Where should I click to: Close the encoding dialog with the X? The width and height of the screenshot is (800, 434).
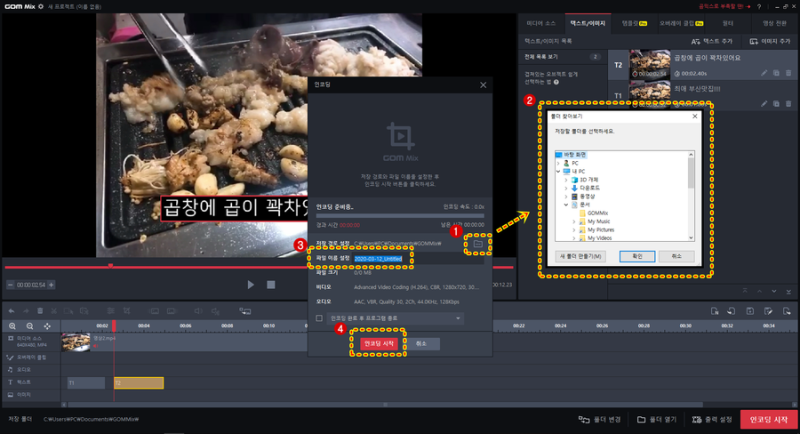pyautogui.click(x=483, y=85)
